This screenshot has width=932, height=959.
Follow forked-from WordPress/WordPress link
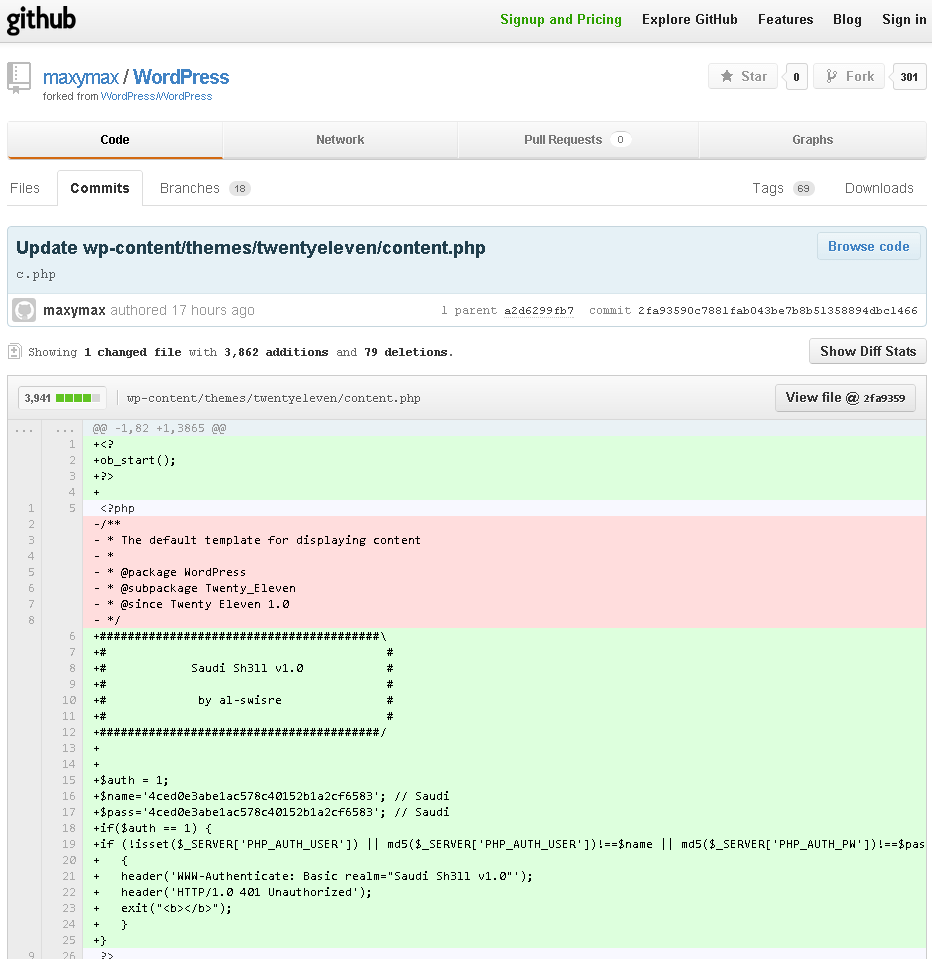pyautogui.click(x=157, y=96)
